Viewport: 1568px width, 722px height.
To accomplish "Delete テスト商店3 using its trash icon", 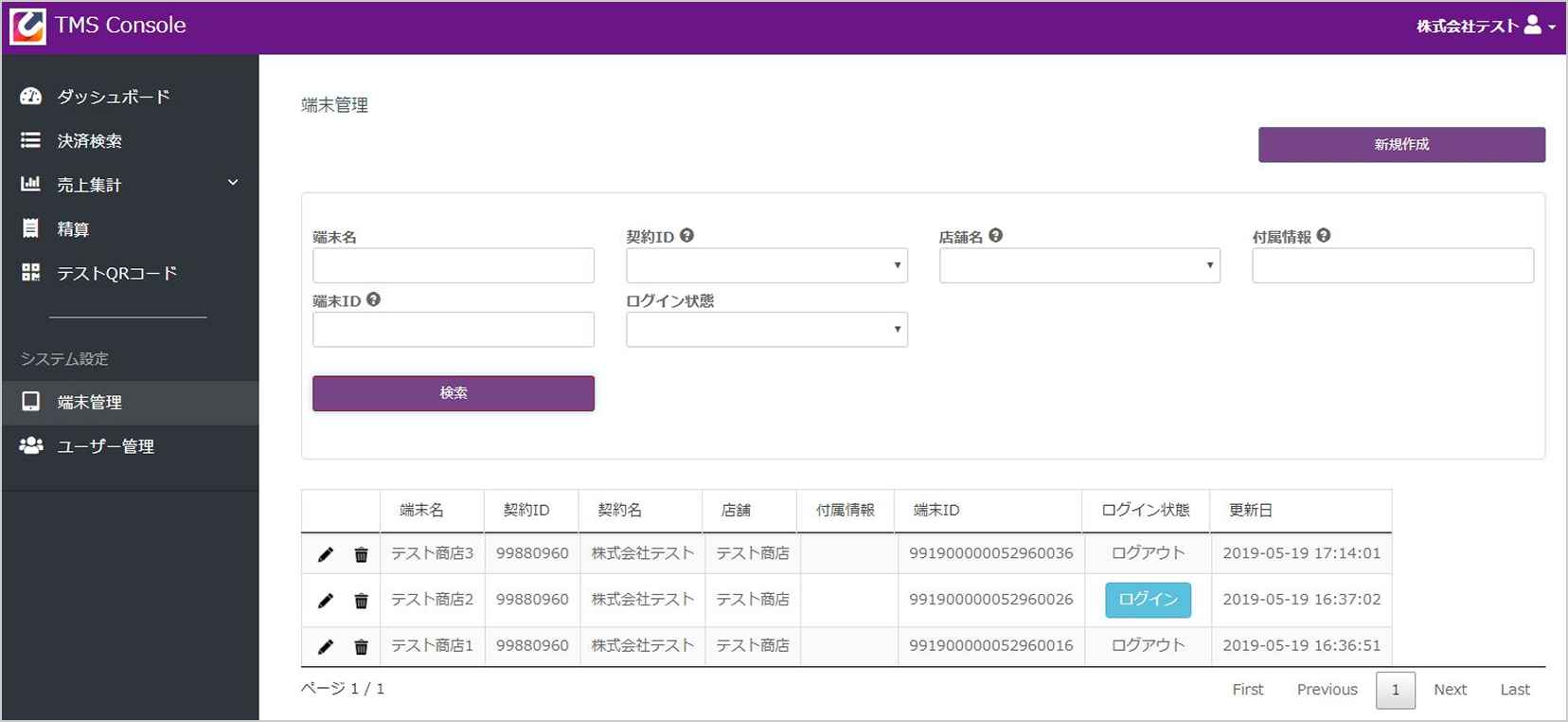I will pyautogui.click(x=361, y=554).
